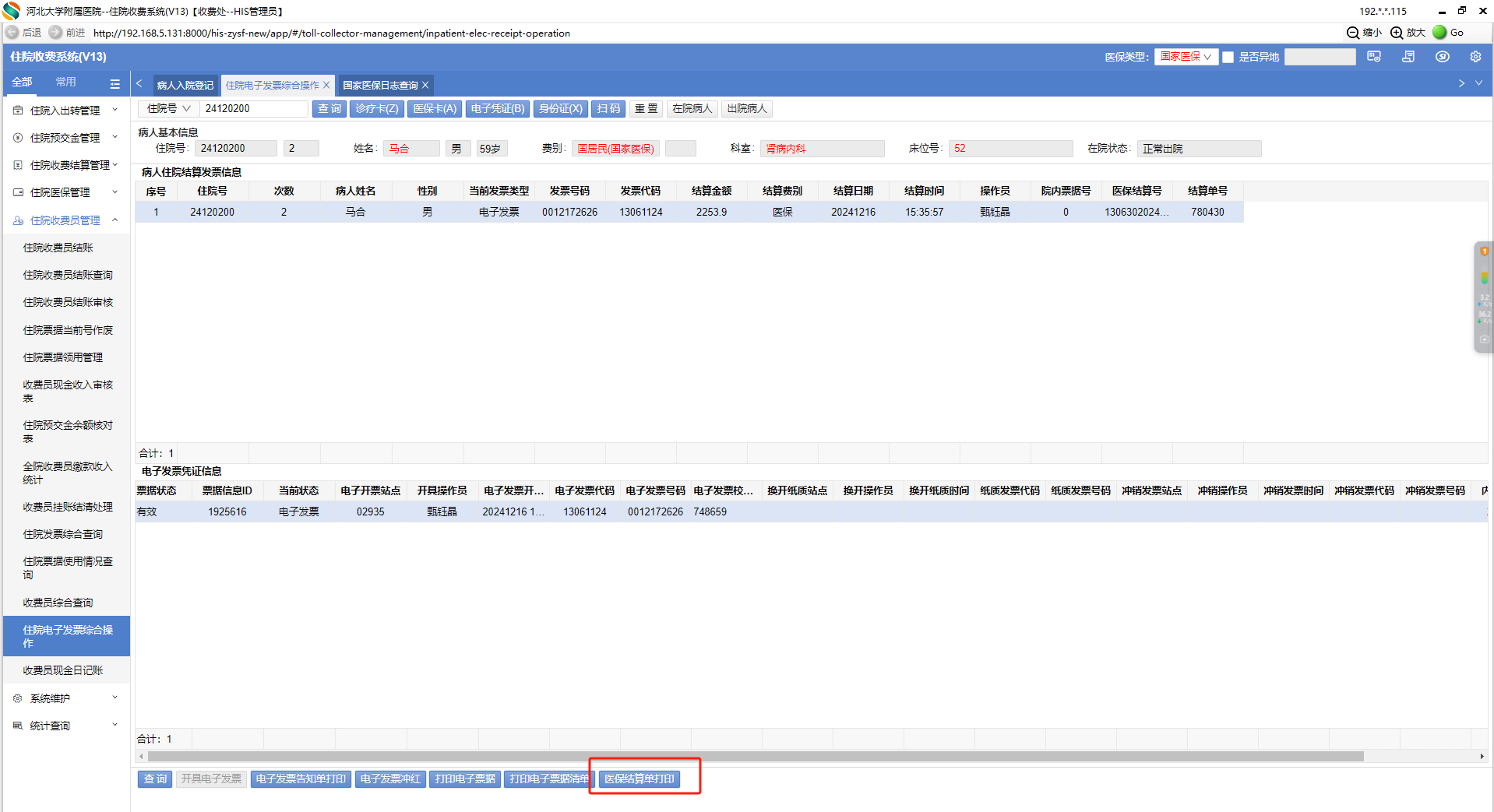Click the 医保卡(A) button
The height and width of the screenshot is (812, 1494).
(435, 109)
